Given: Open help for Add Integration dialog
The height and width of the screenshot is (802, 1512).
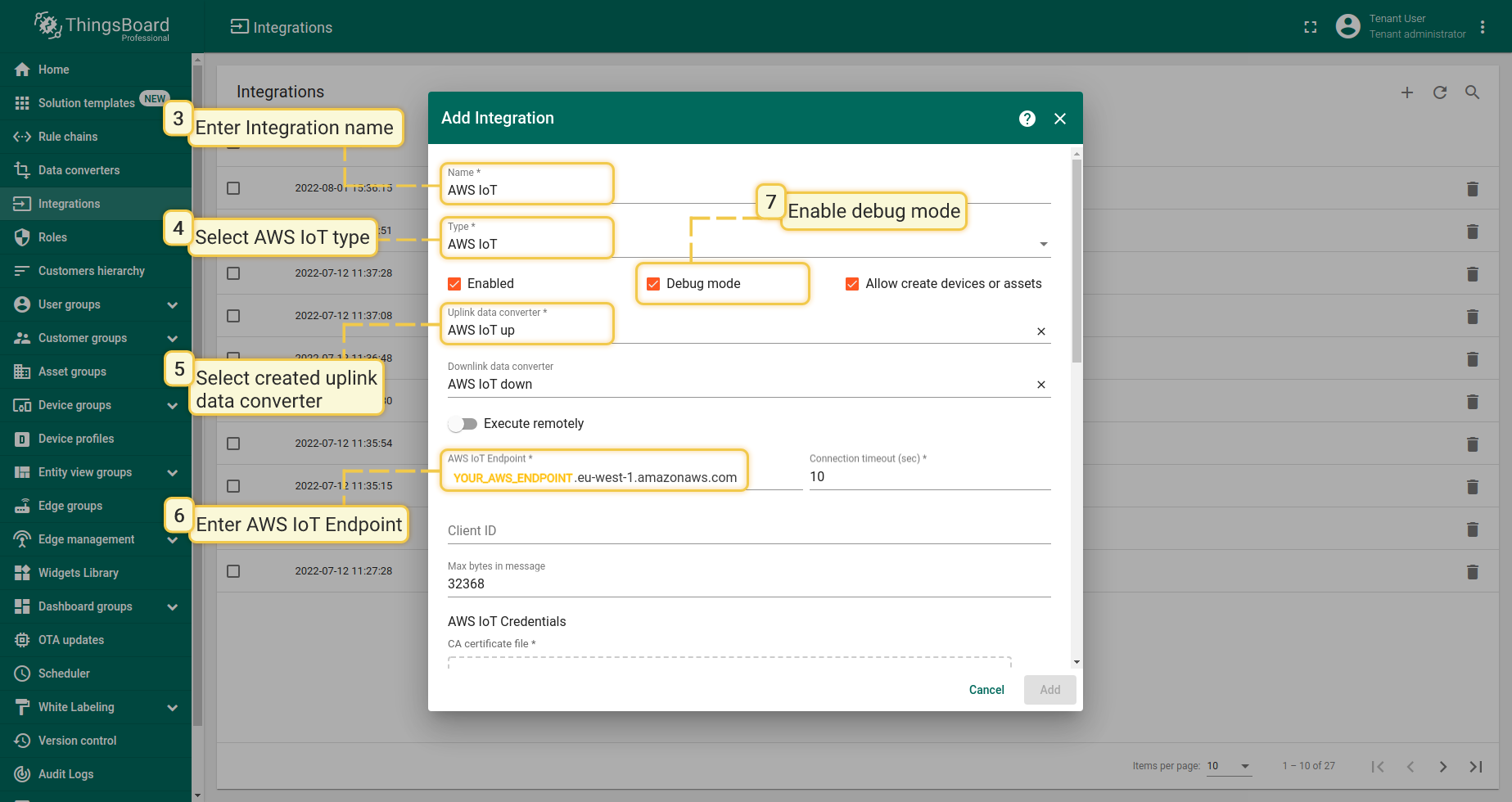Looking at the screenshot, I should [1027, 119].
